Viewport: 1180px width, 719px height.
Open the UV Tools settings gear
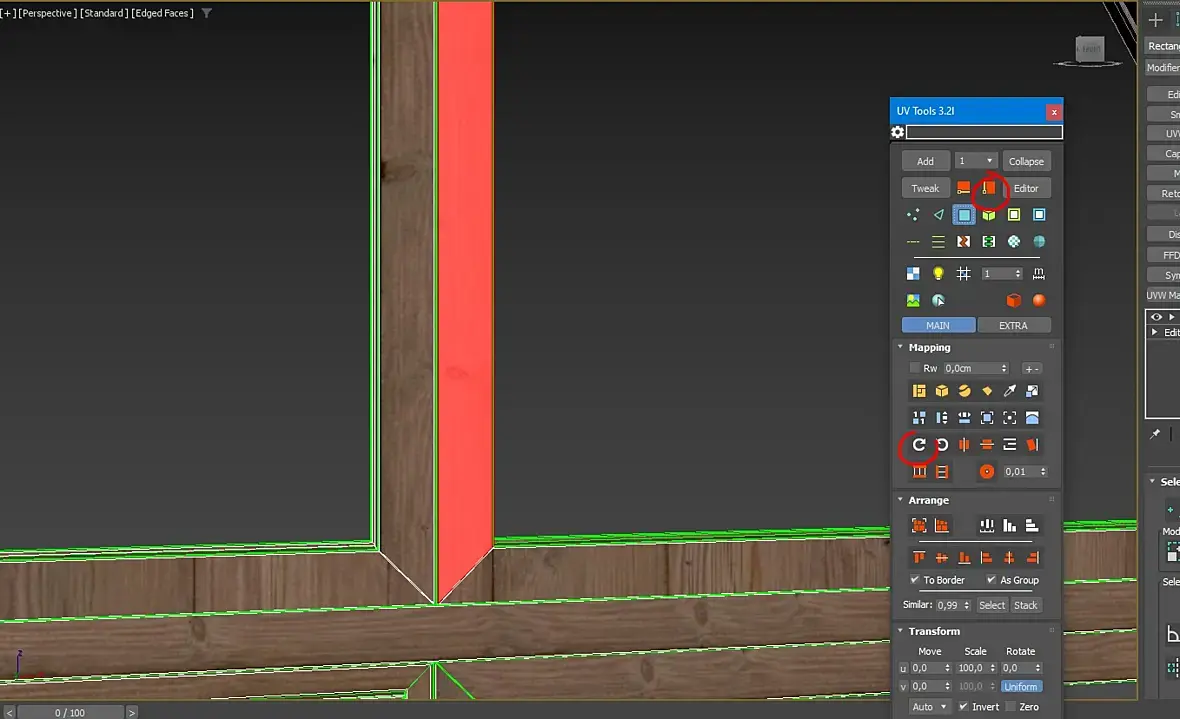tap(898, 133)
